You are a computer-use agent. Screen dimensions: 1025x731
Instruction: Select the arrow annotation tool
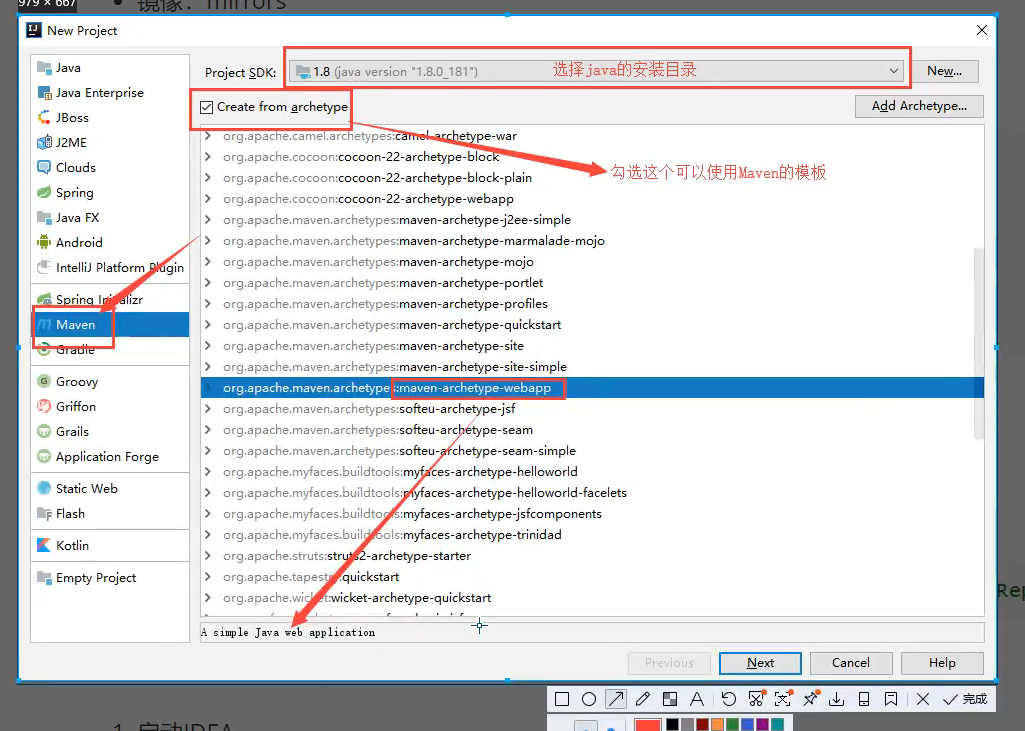[x=616, y=699]
